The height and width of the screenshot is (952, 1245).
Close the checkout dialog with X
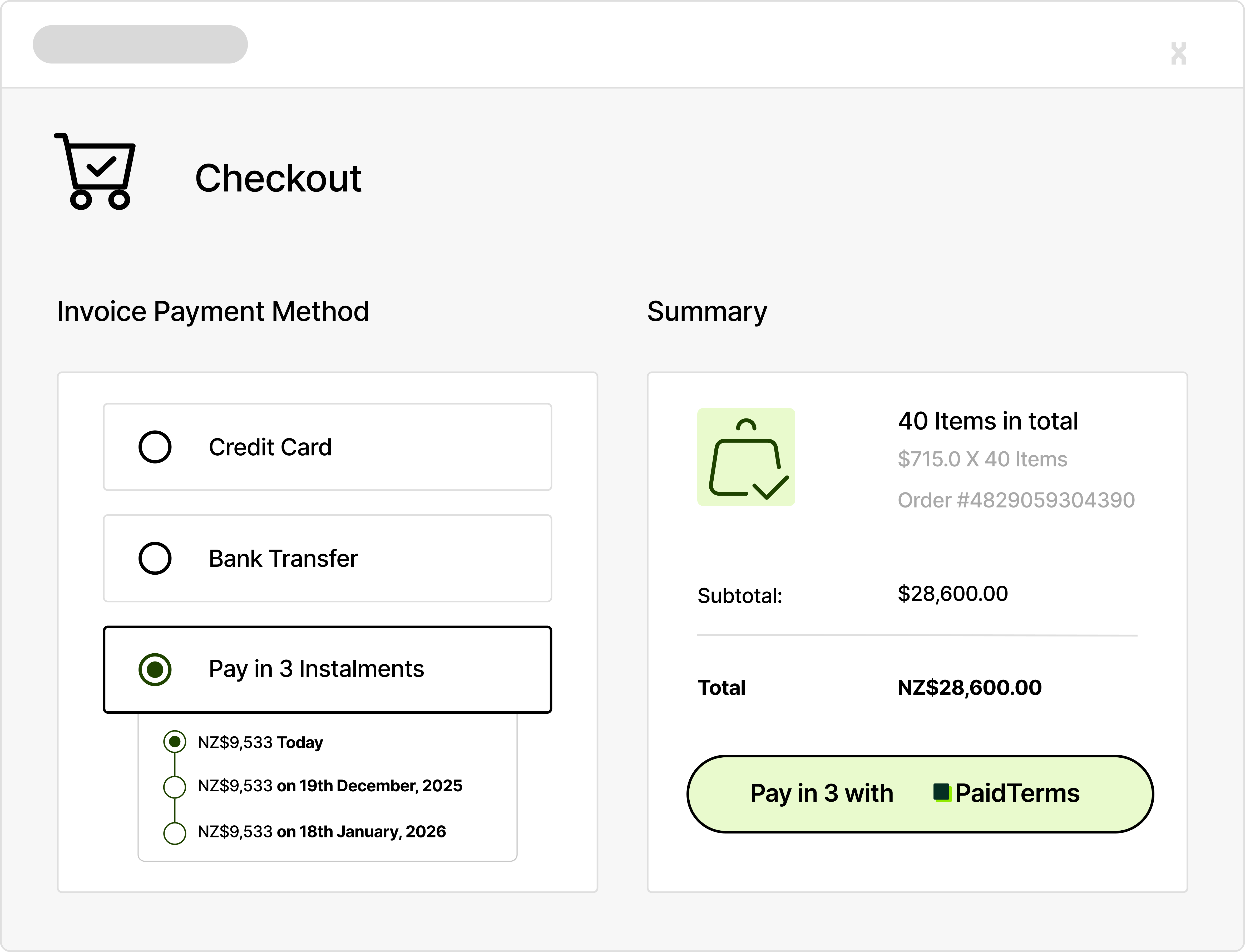click(1178, 54)
